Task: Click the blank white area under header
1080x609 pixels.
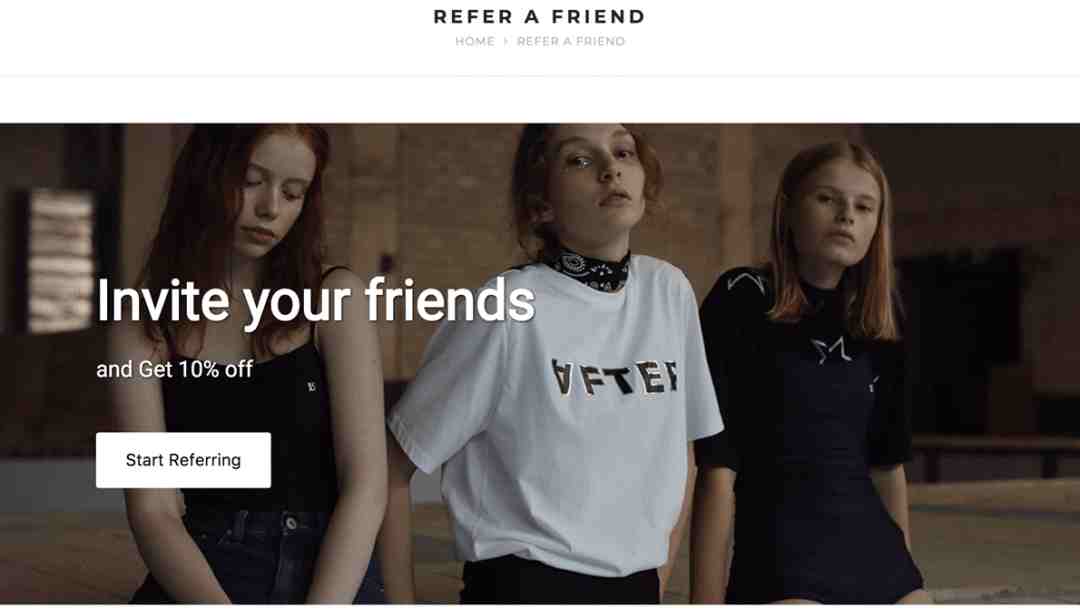Action: tap(539, 100)
